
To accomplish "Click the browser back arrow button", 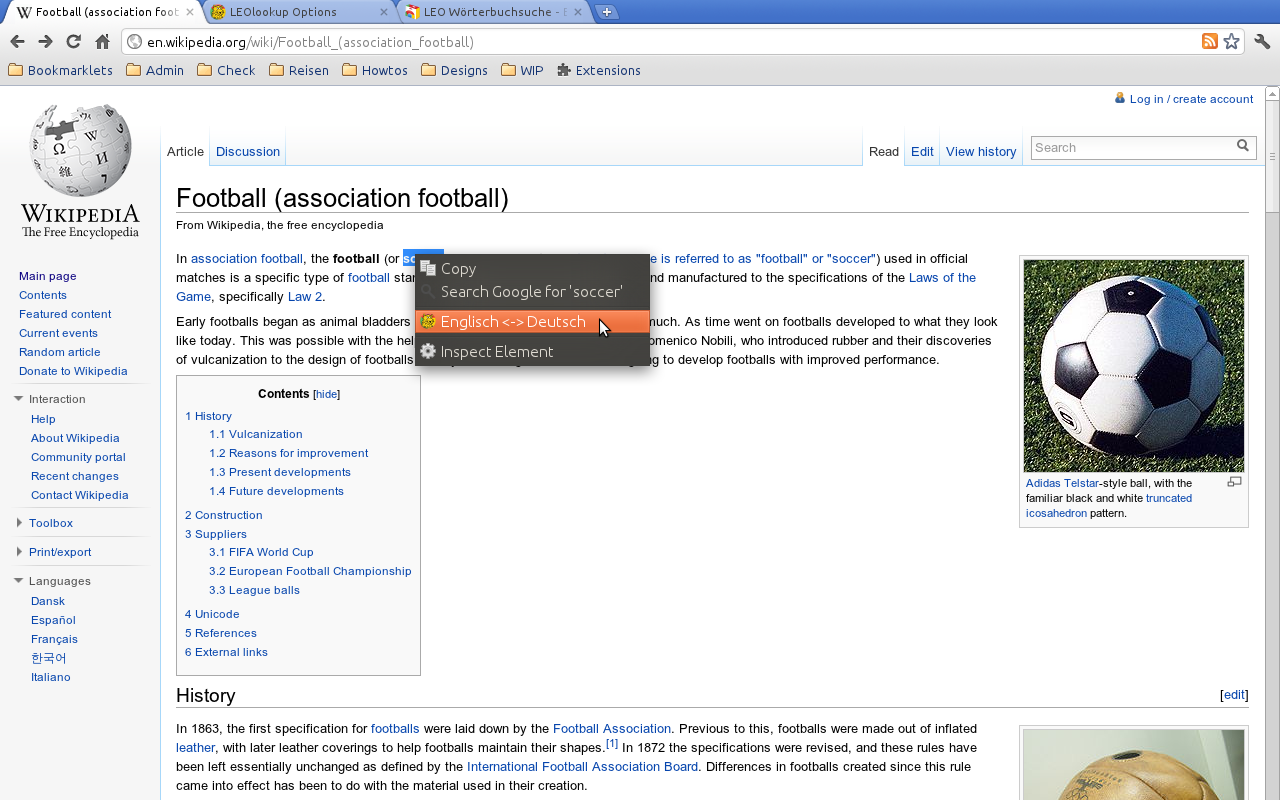I will 17,42.
